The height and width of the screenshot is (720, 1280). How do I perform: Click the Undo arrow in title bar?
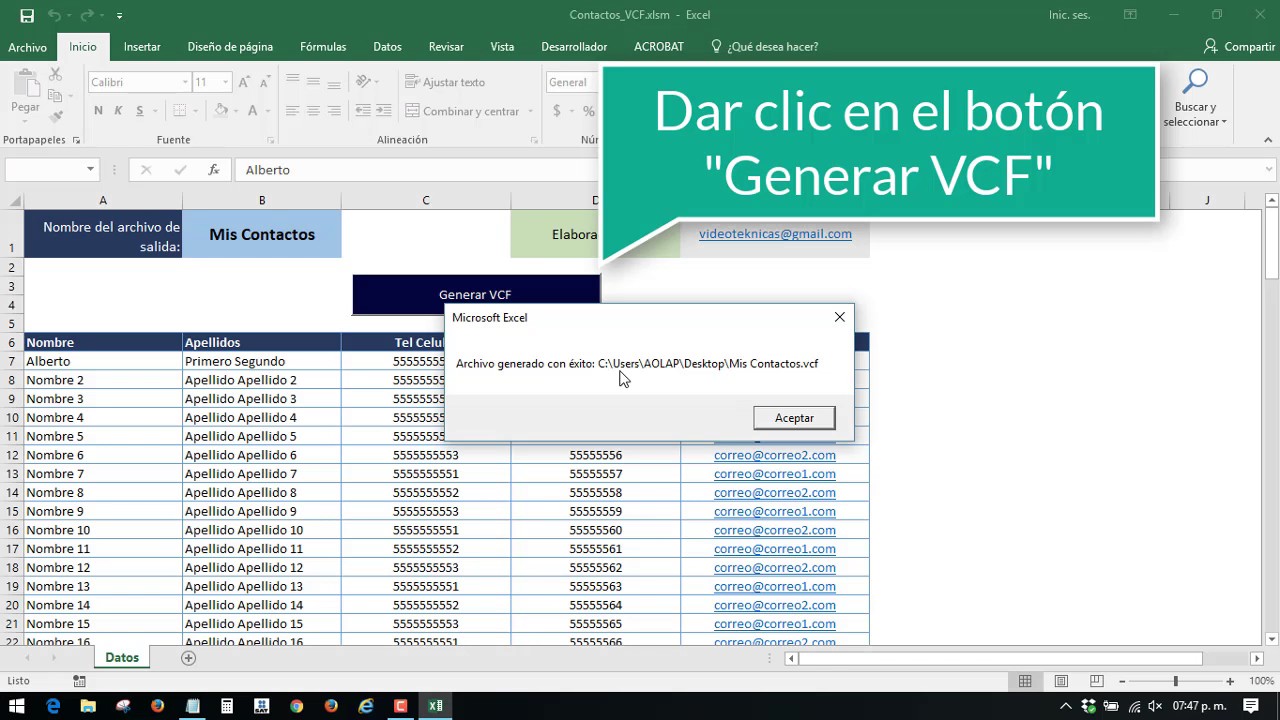(54, 16)
